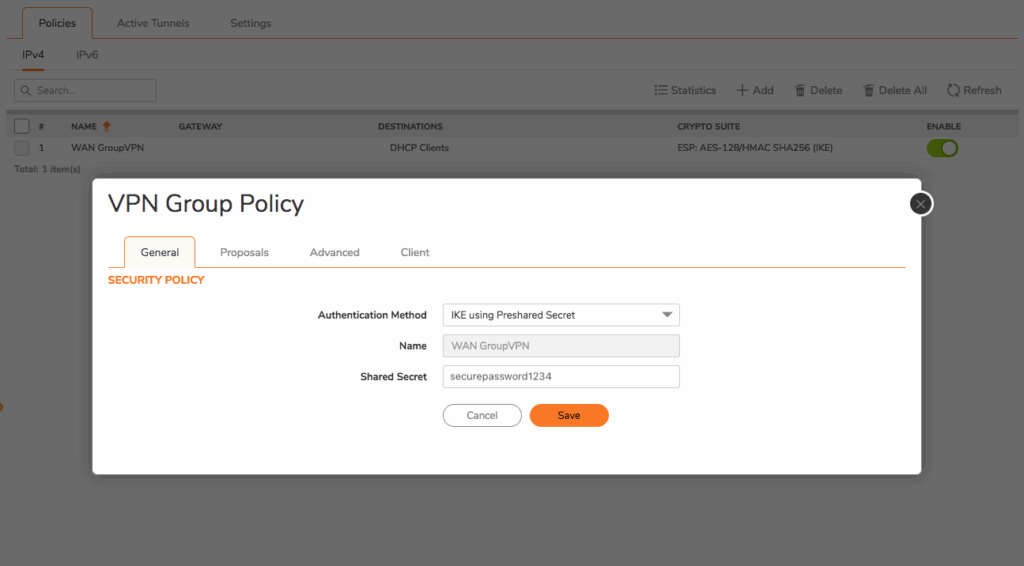Check the WAN GroupVPN row checkbox
Viewport: 1024px width, 566px height.
pos(22,148)
